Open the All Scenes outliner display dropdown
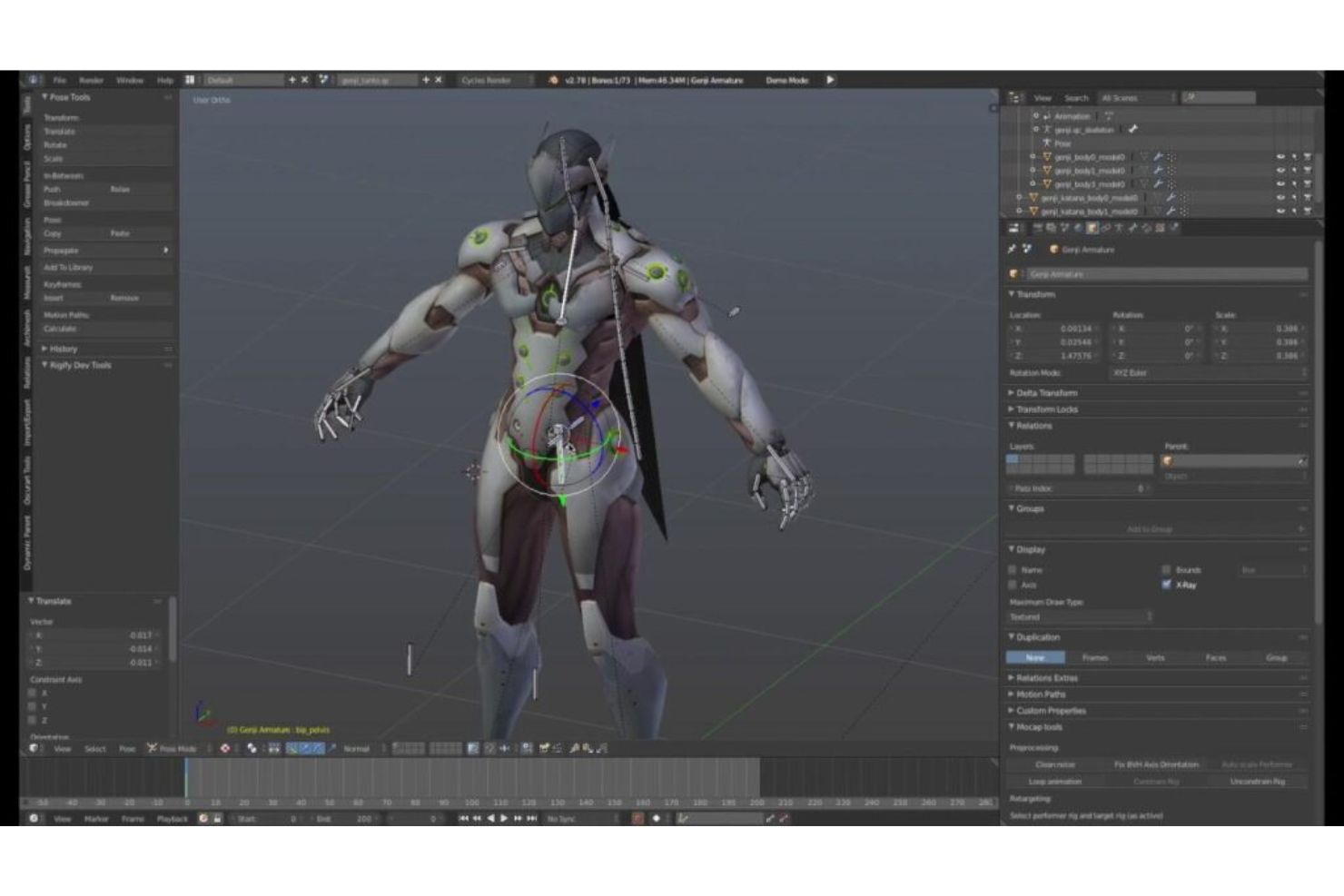The width and height of the screenshot is (1344, 896). point(1137,97)
